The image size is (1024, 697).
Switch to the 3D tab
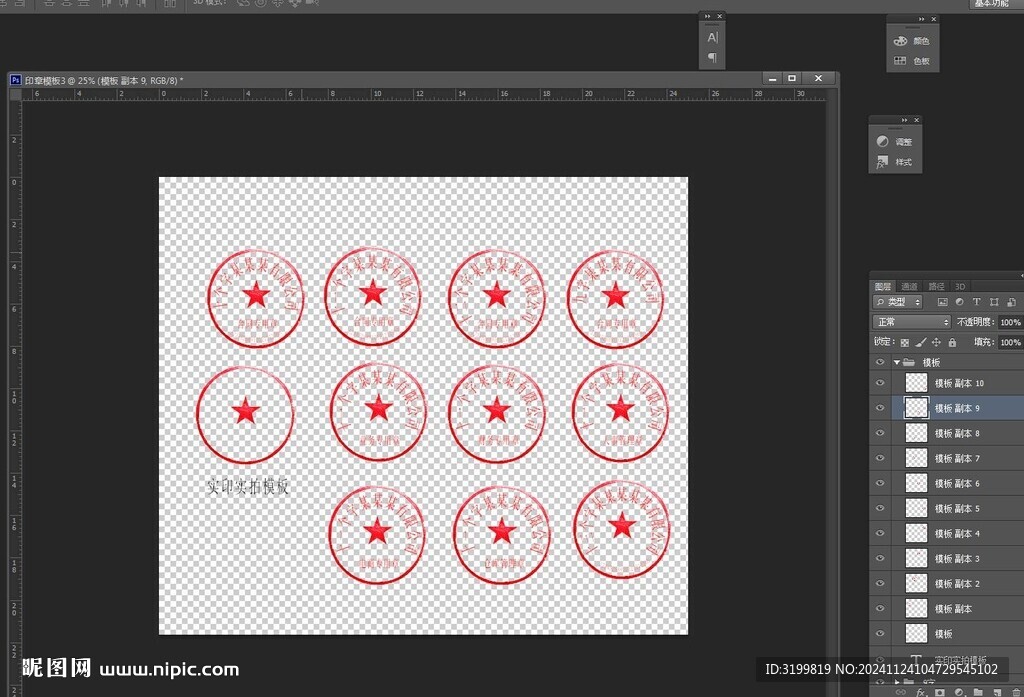[960, 286]
